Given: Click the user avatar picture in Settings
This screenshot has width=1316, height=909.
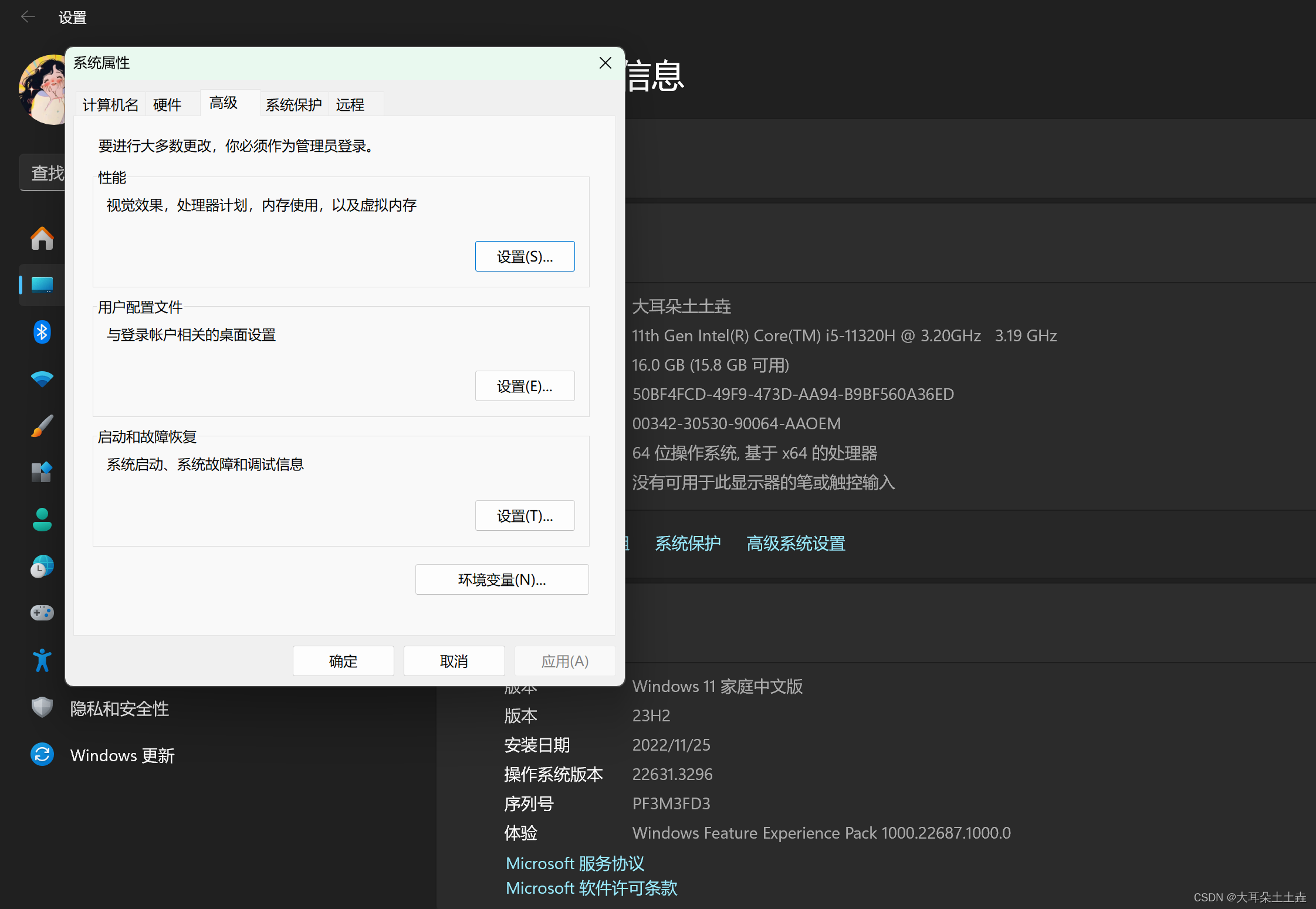Looking at the screenshot, I should click(42, 90).
